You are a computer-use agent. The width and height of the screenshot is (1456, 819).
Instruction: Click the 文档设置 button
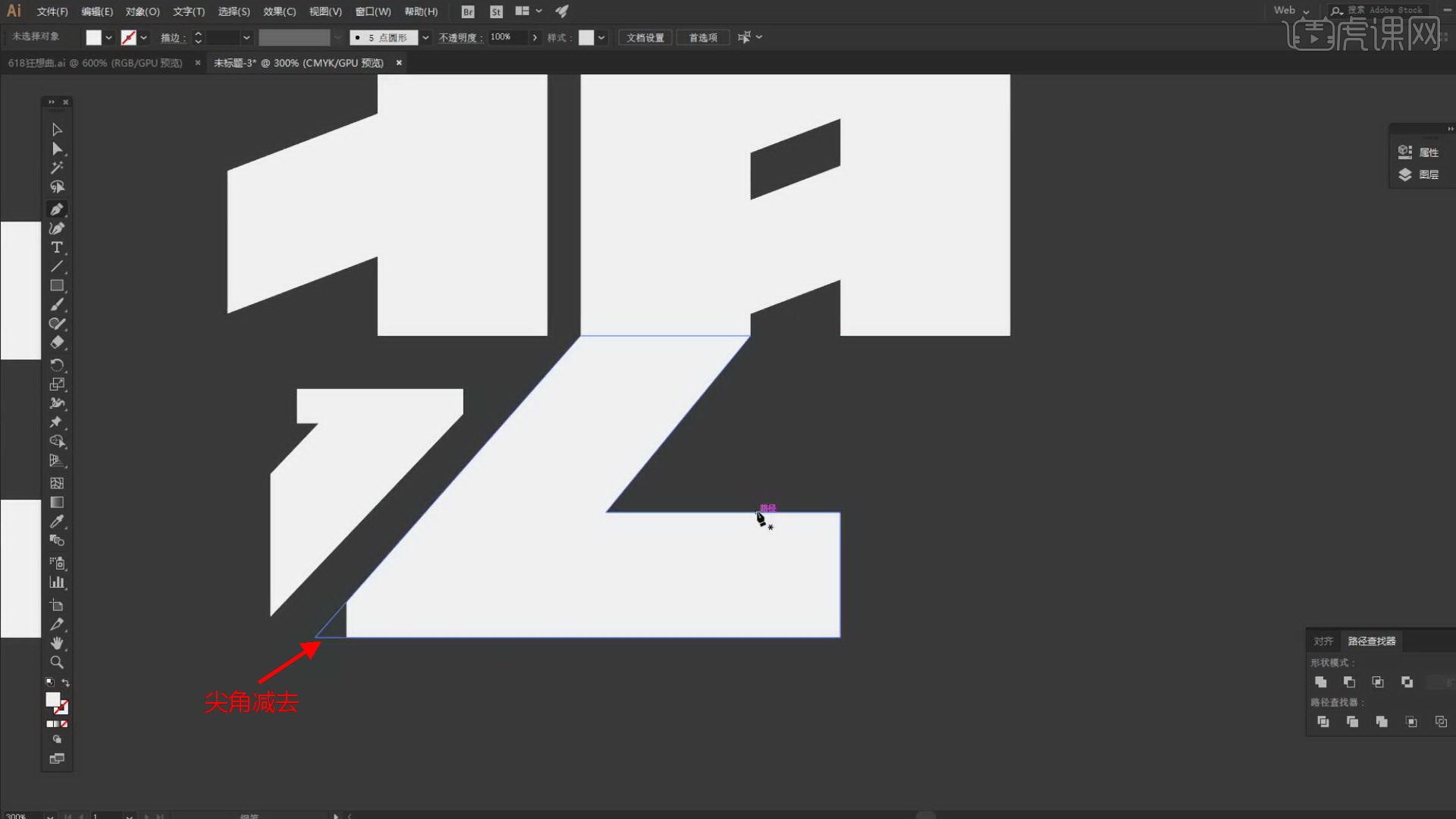tap(645, 37)
